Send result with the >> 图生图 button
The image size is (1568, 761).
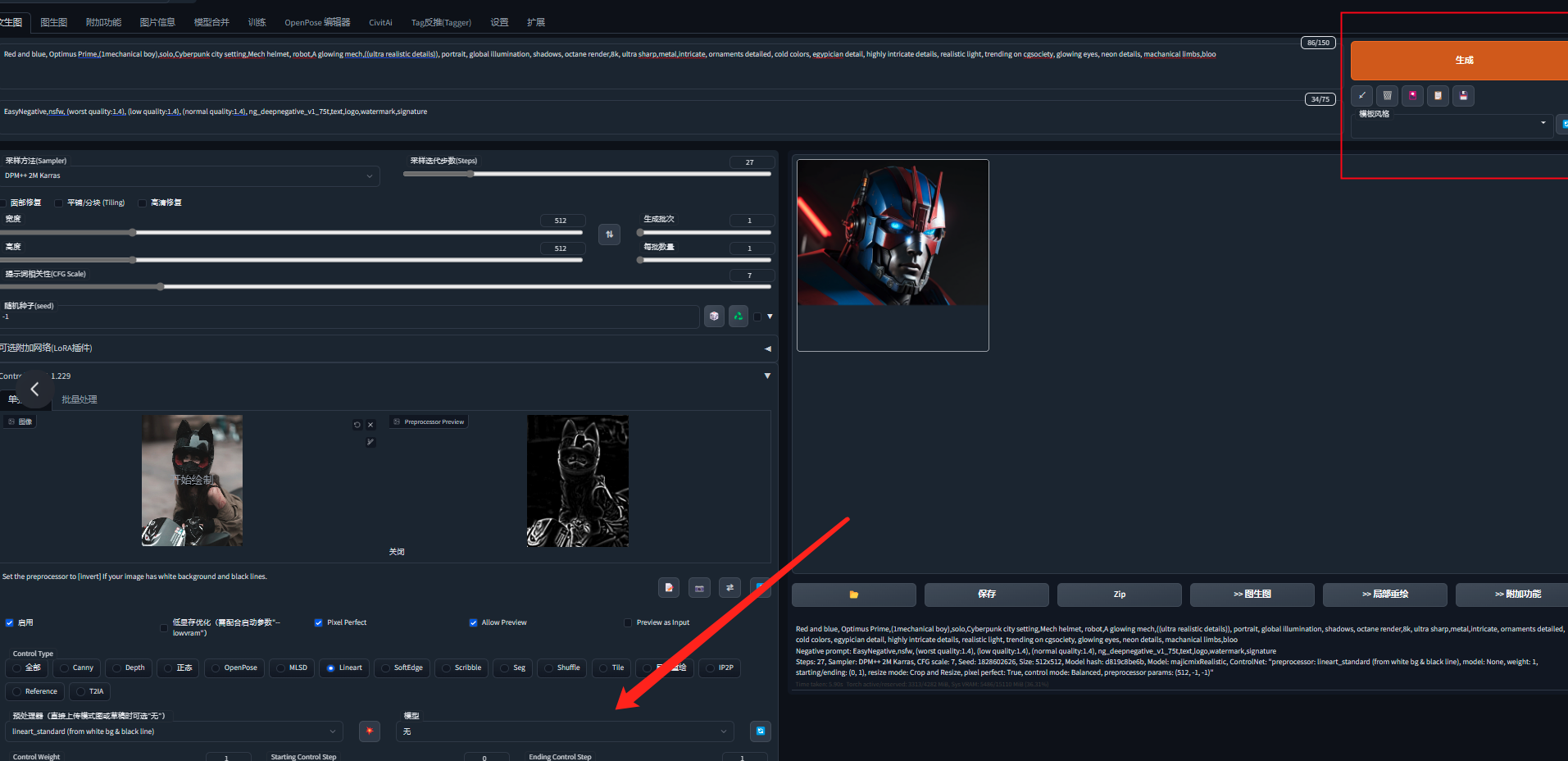coord(1252,595)
